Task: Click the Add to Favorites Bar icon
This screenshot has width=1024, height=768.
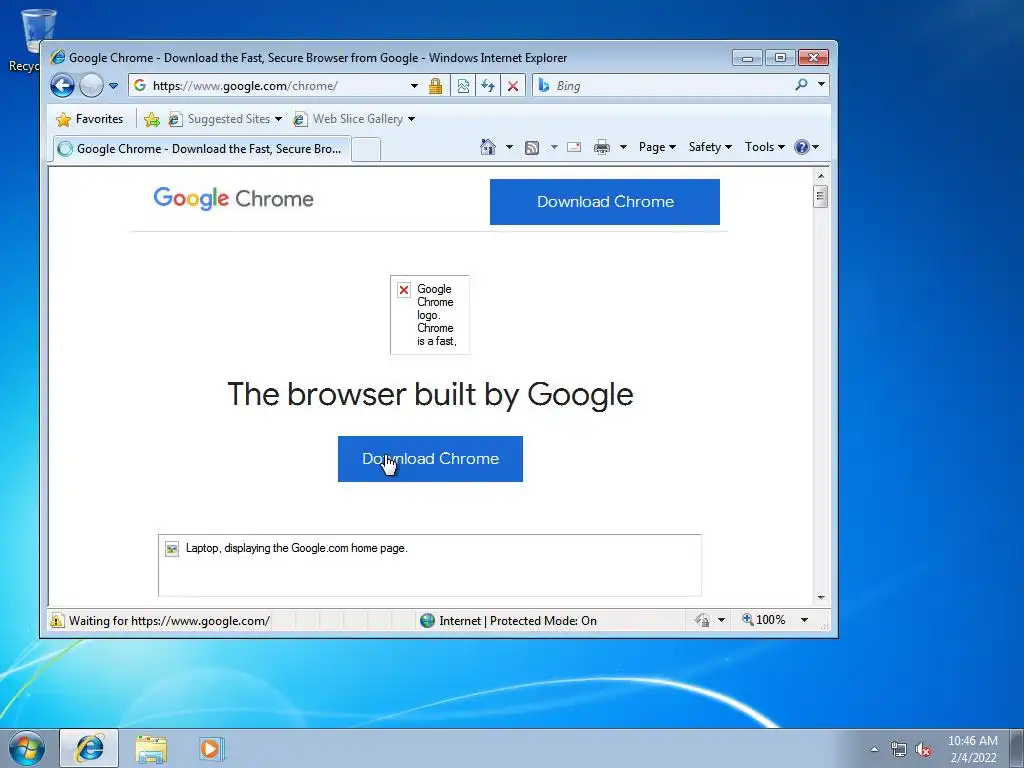Action: coord(152,119)
